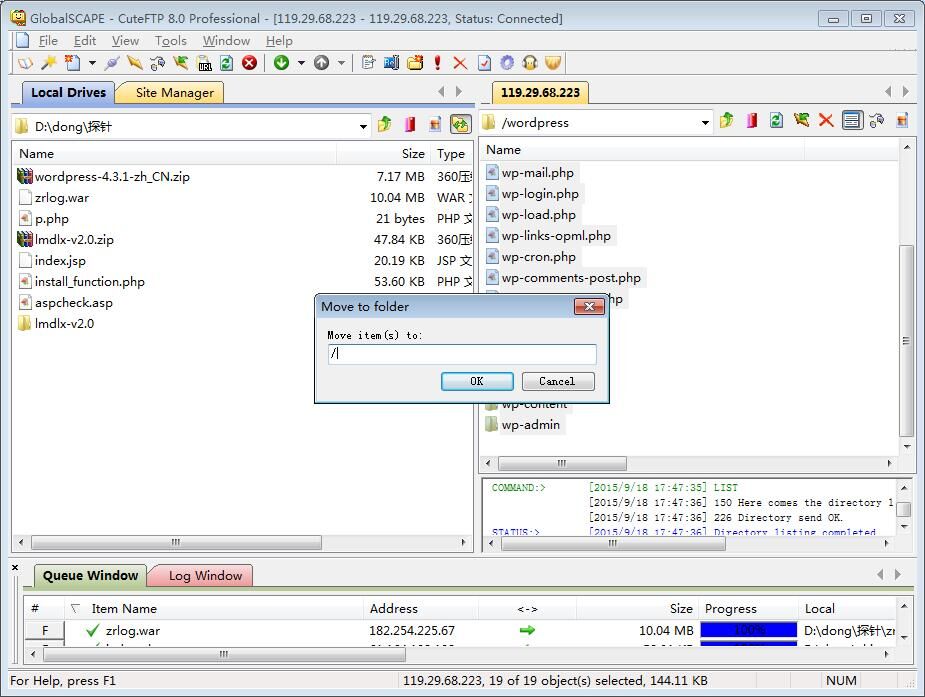Select the lmdlx-v2.0 folder in local pane
The height and width of the screenshot is (697, 925).
click(x=56, y=324)
